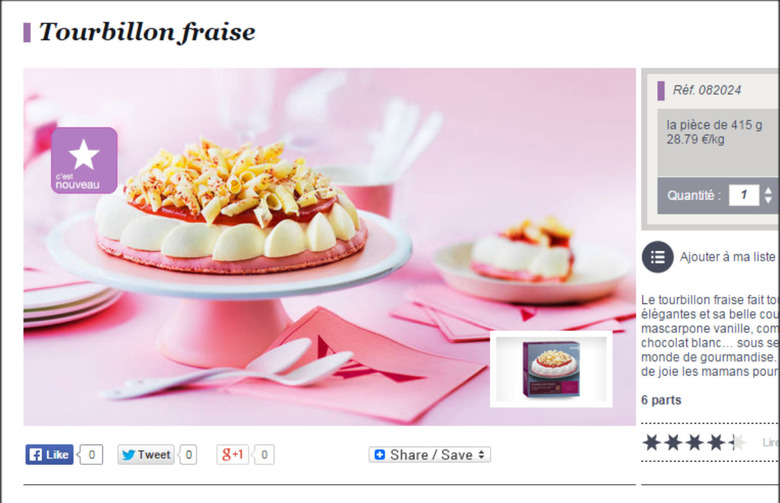Click the Tweet button
780x503 pixels.
(146, 454)
